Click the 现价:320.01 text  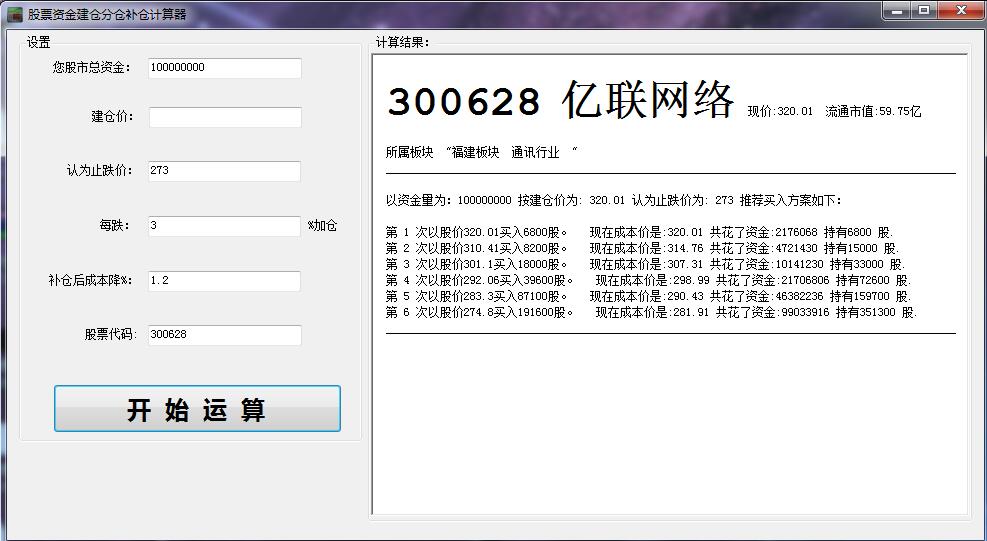(780, 111)
